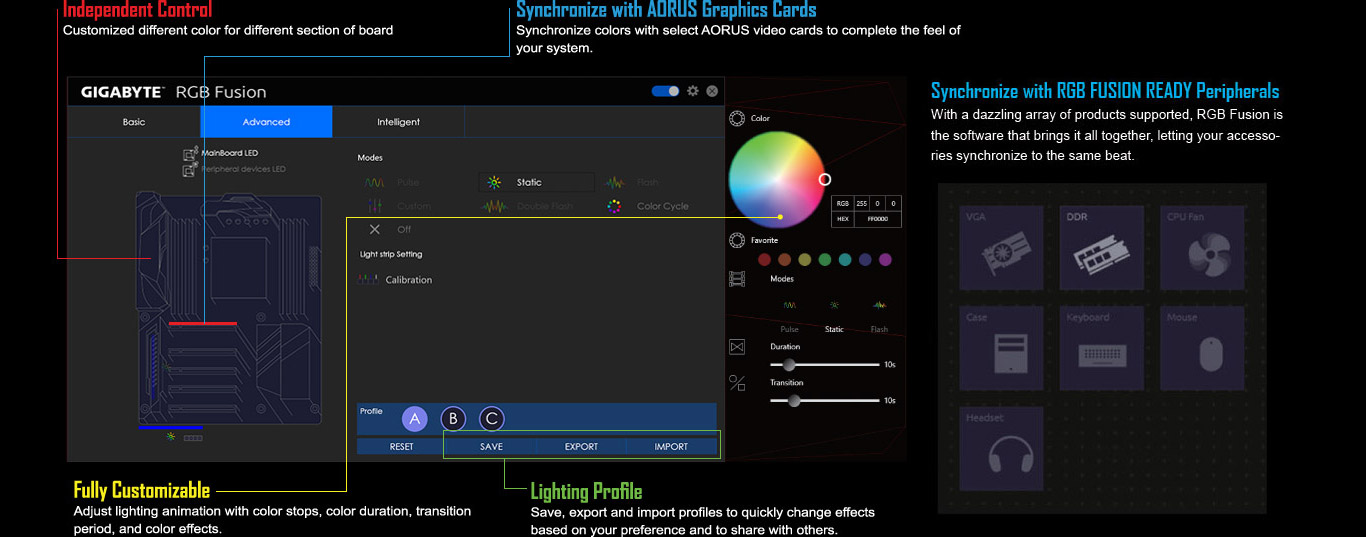The height and width of the screenshot is (537, 1366).
Task: Select the blue favorite color
Action: point(865,260)
